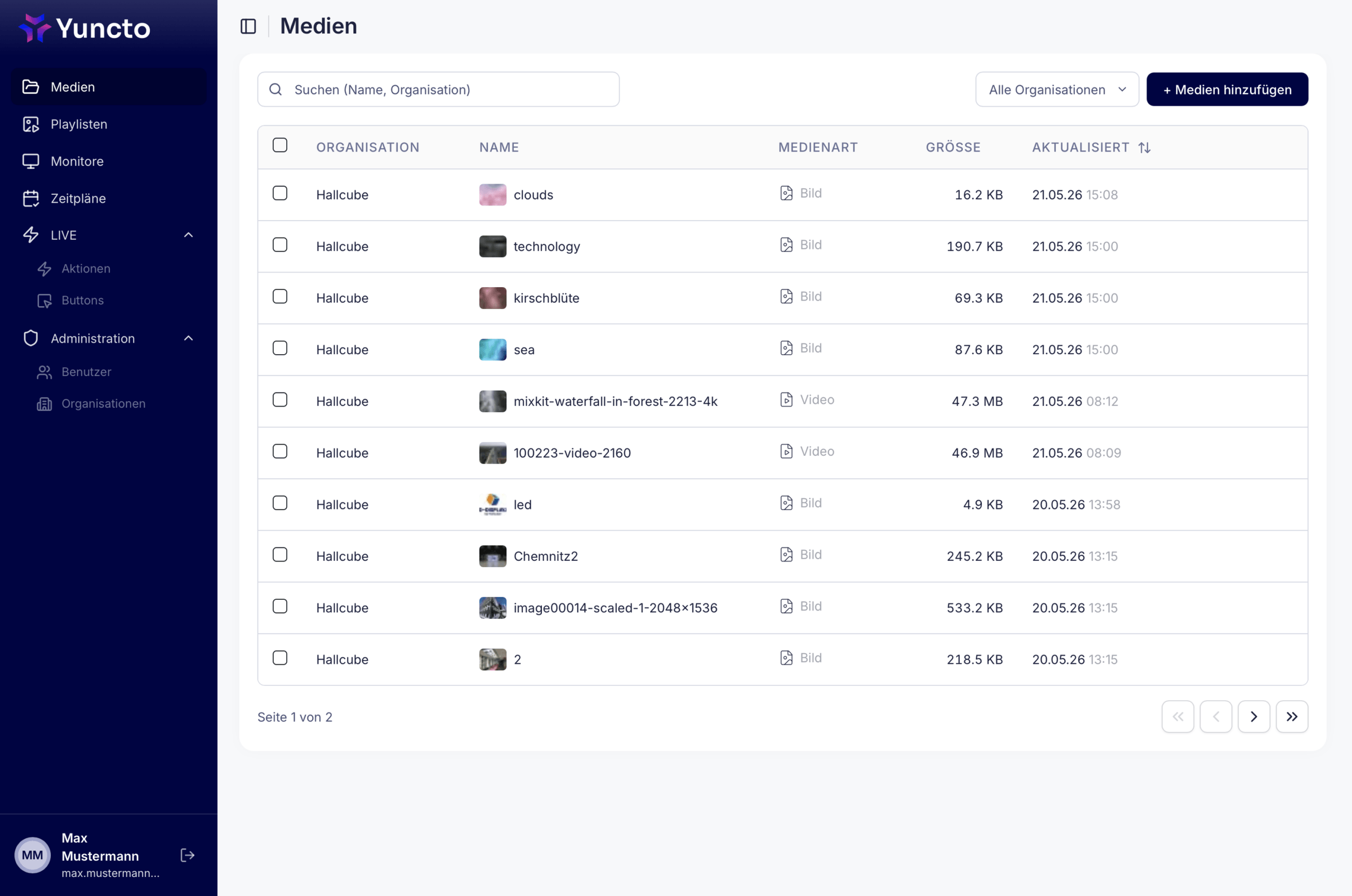
Task: Jump to the last page double-arrow button
Action: pyautogui.click(x=1291, y=716)
